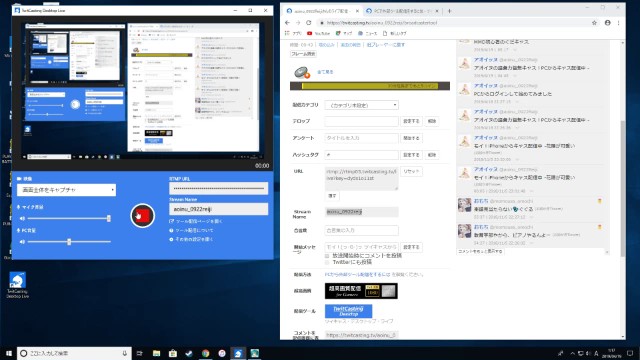Reload the browser page
Image resolution: width=640 pixels, height=360 pixels.
309,23
